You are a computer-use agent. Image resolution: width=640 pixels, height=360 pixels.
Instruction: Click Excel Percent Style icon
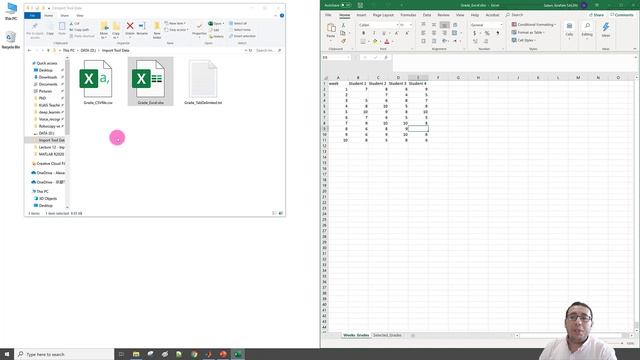(x=487, y=33)
